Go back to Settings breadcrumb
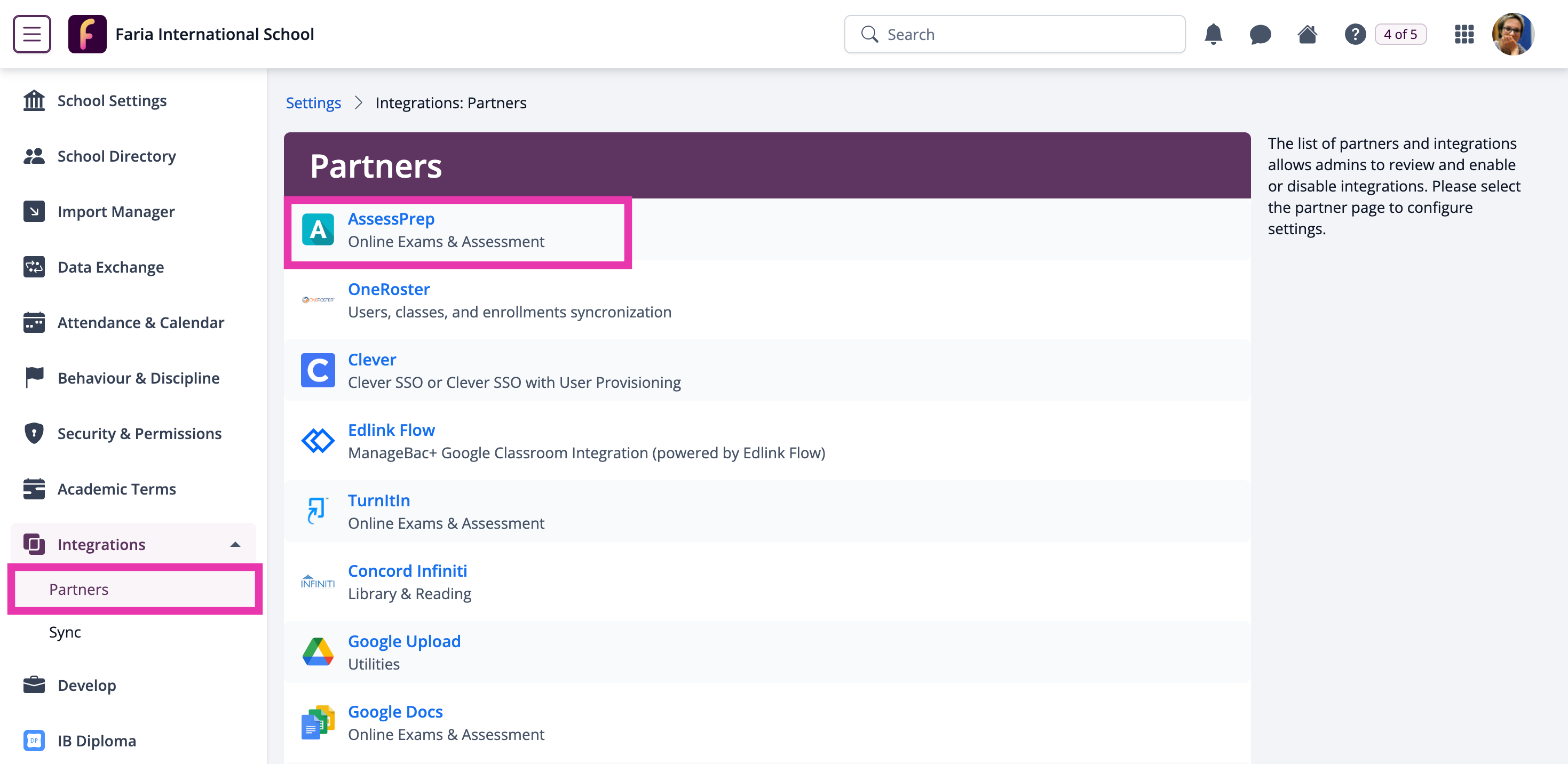 click(313, 103)
